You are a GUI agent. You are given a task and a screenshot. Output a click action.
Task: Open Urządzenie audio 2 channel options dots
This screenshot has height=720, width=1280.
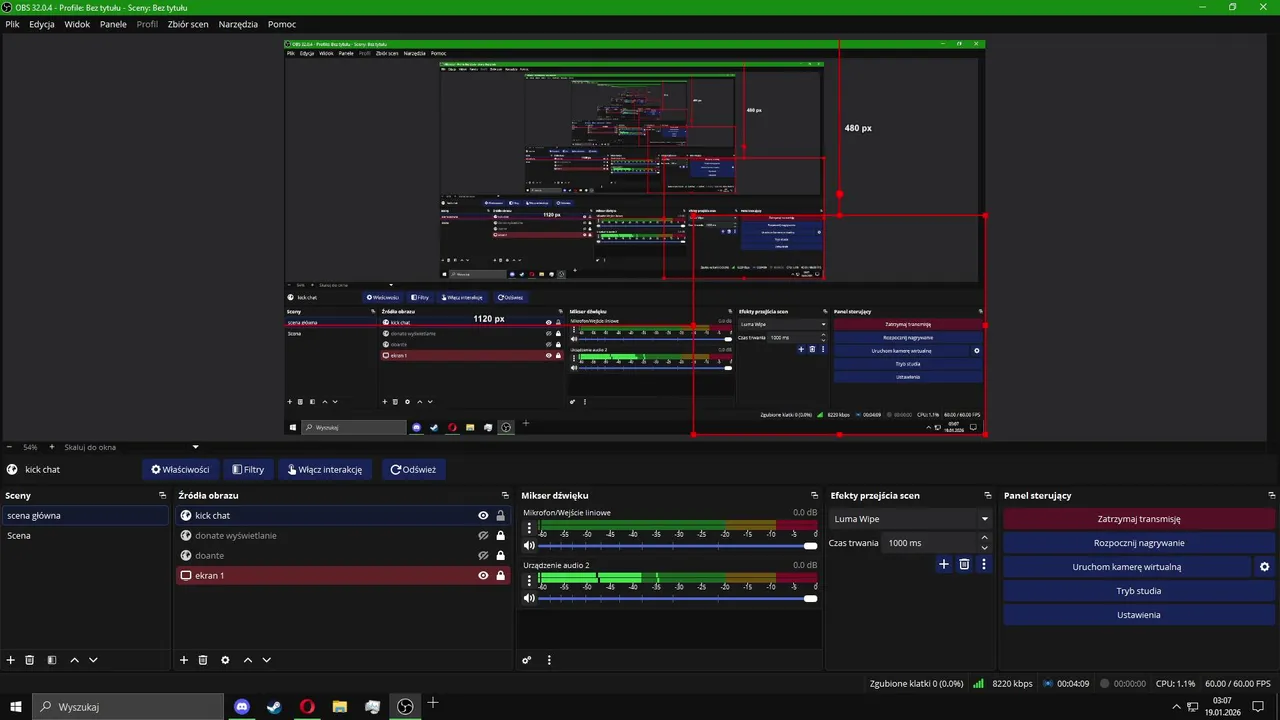coord(530,580)
